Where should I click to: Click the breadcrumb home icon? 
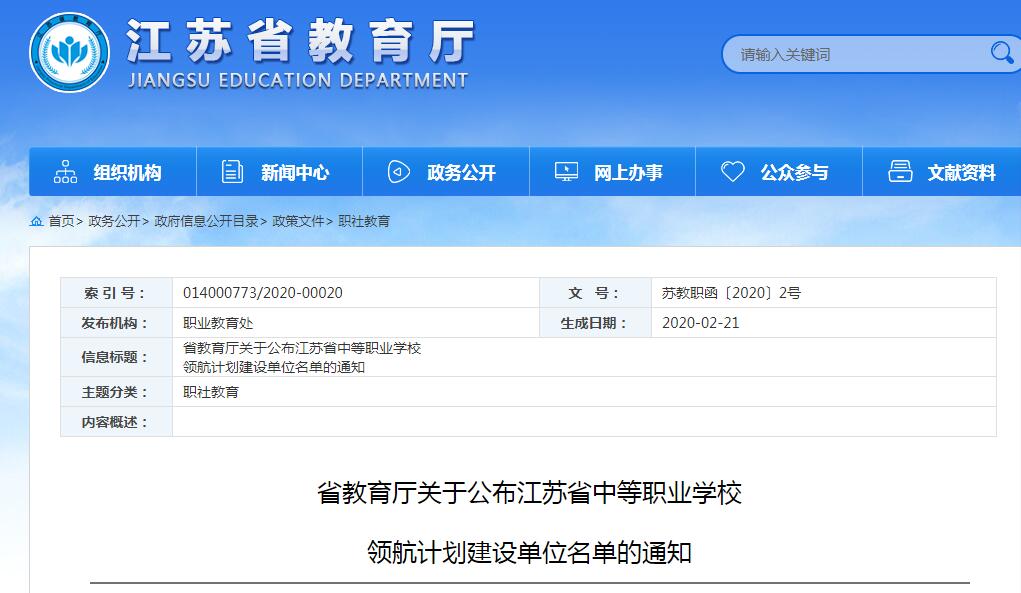coord(36,221)
